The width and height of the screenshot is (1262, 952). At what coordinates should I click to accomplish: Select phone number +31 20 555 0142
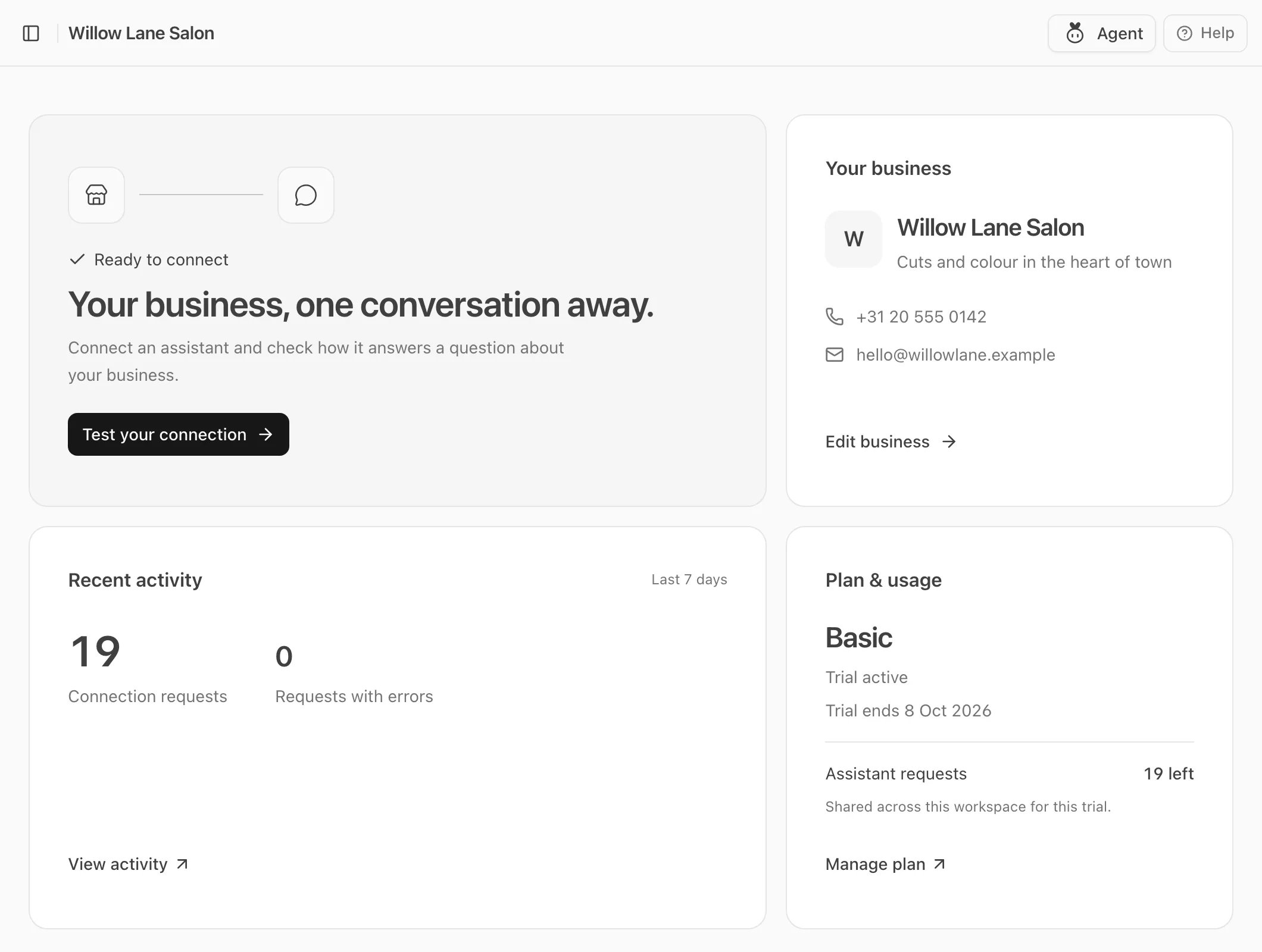tap(921, 317)
